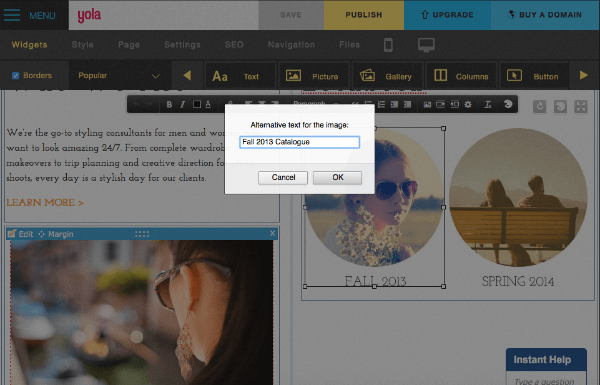The height and width of the screenshot is (385, 600).
Task: Add a Text widget
Action: coord(240,76)
